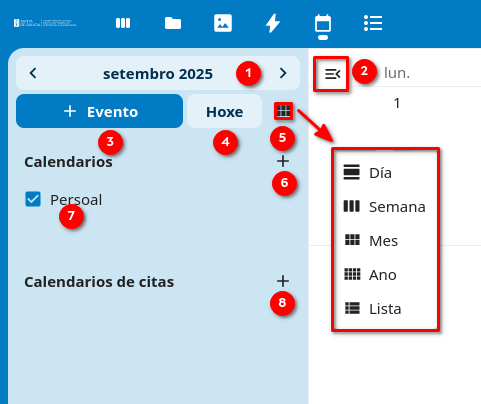This screenshot has height=404, width=481.
Task: Open the Calendar app icon
Action: click(x=323, y=24)
